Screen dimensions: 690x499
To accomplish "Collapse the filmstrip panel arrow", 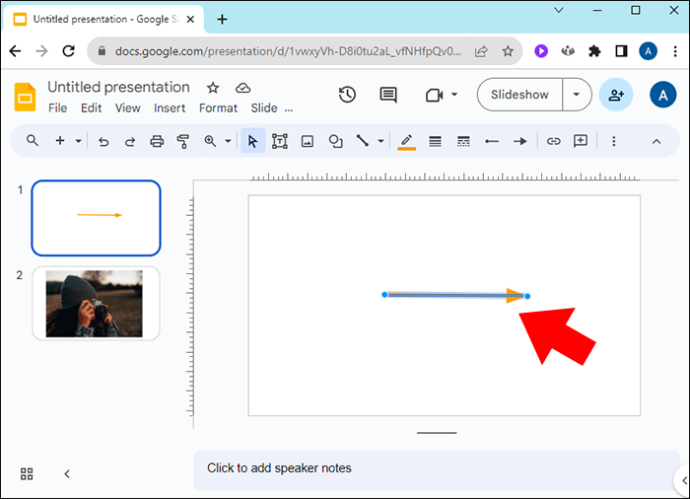I will (x=67, y=473).
